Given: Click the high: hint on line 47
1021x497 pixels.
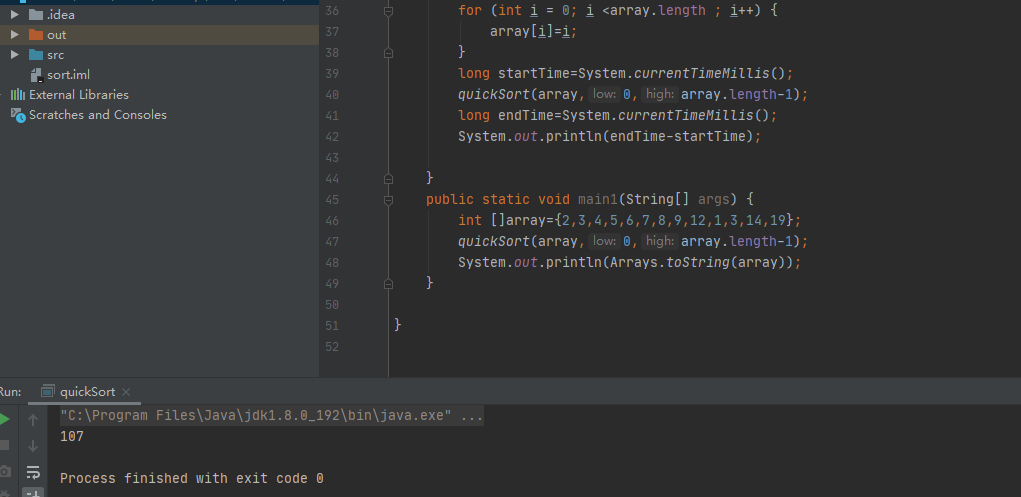Looking at the screenshot, I should 659,242.
